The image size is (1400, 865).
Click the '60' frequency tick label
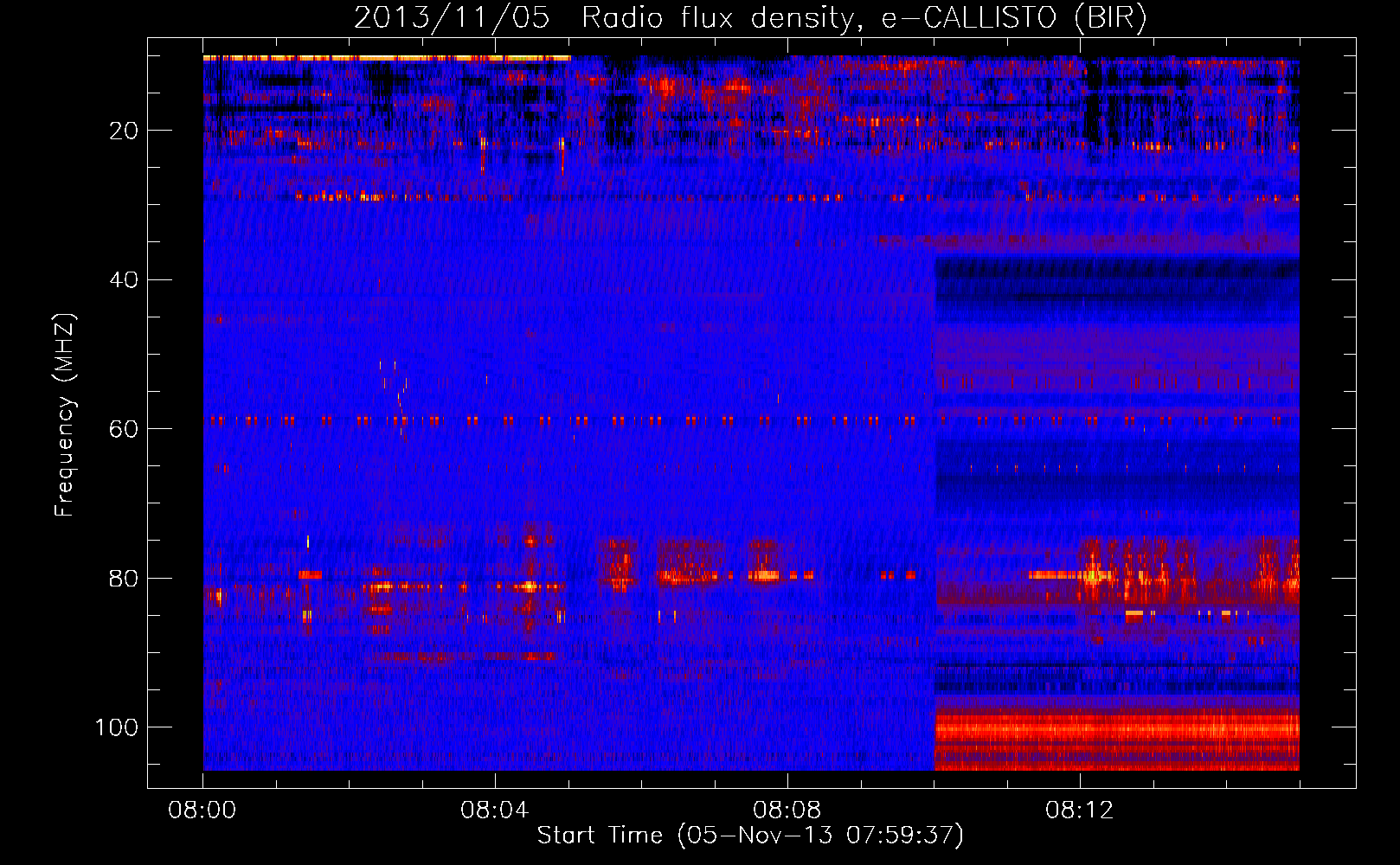[x=124, y=429]
